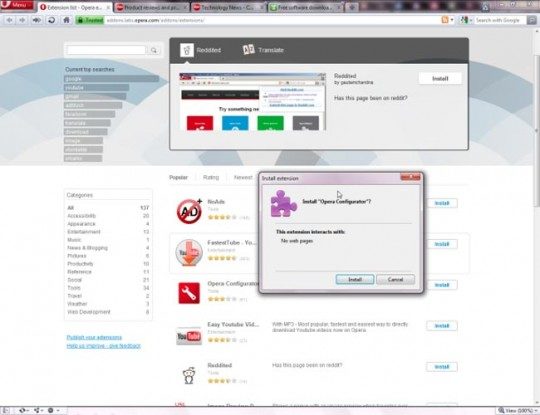Cancel the Install extension dialog
Screen dimensions: 540x415
[395, 279]
